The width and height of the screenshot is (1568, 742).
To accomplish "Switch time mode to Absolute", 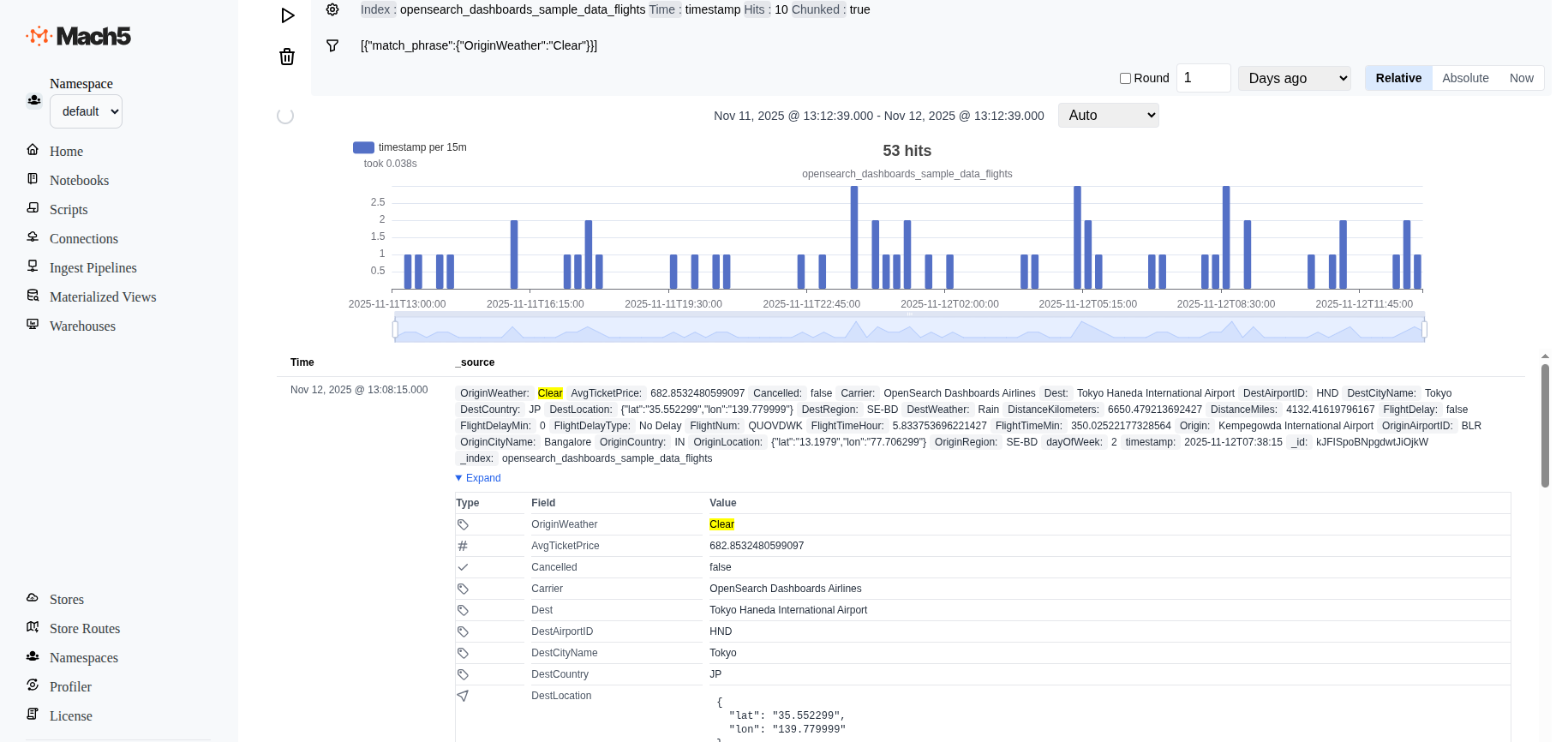I will (1465, 78).
